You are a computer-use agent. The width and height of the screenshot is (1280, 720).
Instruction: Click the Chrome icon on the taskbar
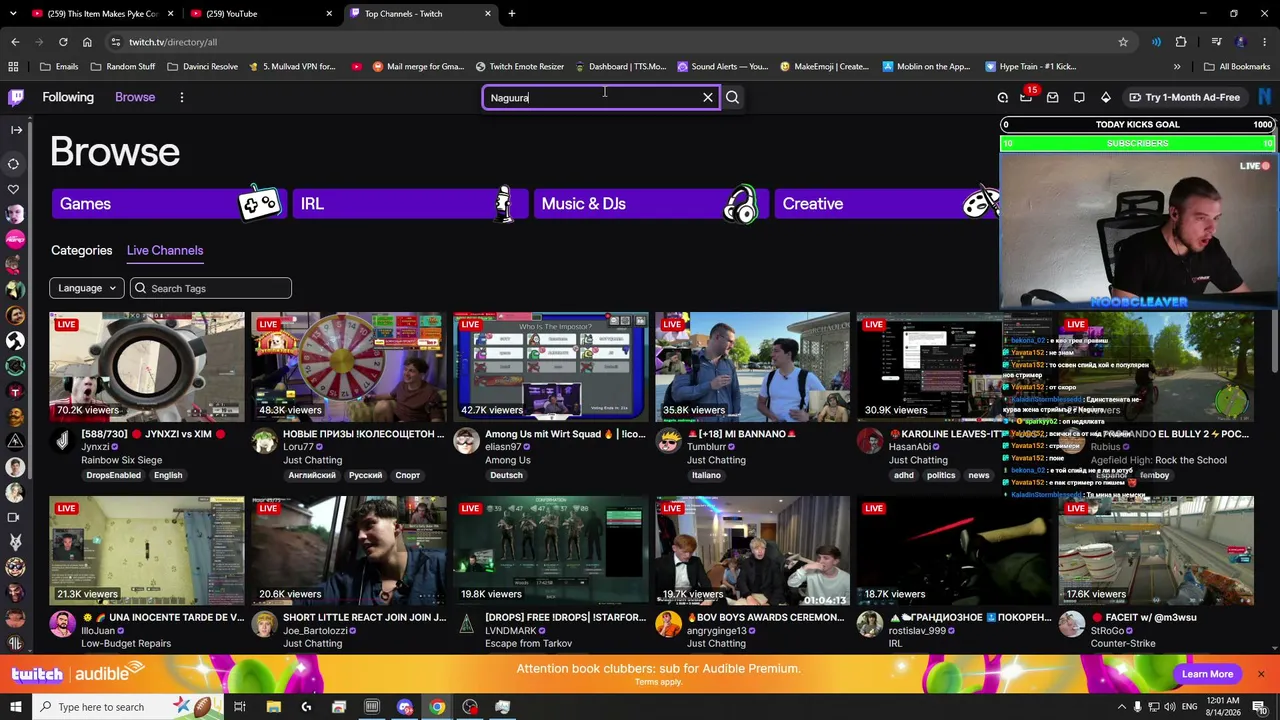437,707
